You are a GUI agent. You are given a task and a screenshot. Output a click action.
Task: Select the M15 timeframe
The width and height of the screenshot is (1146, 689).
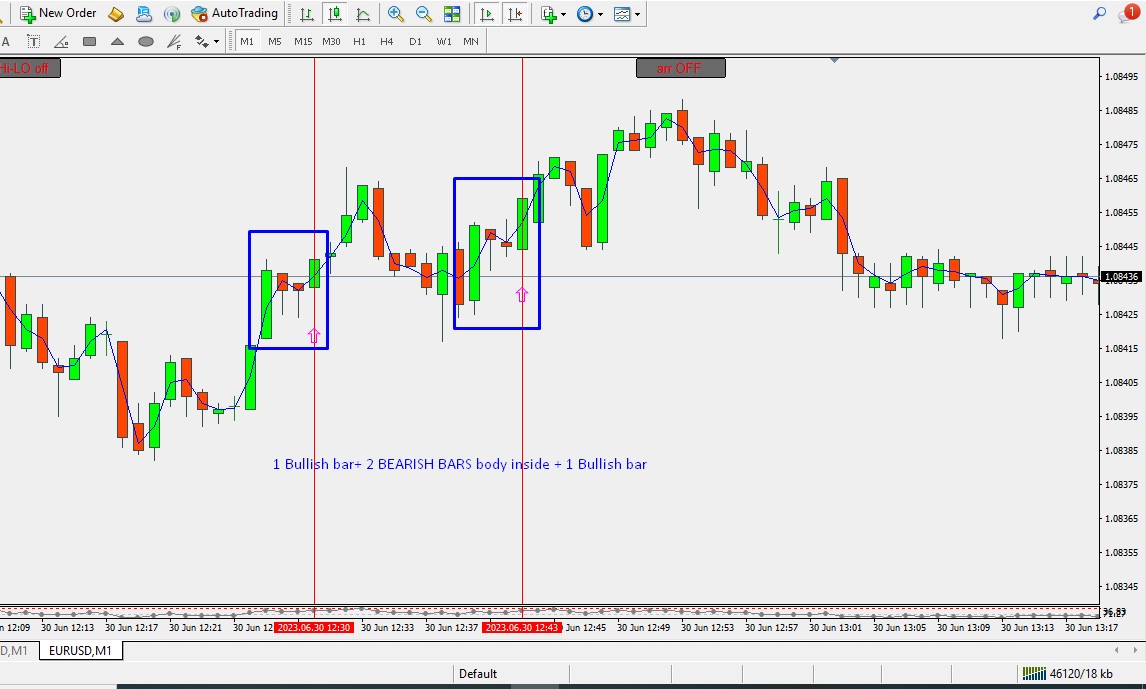coord(303,42)
